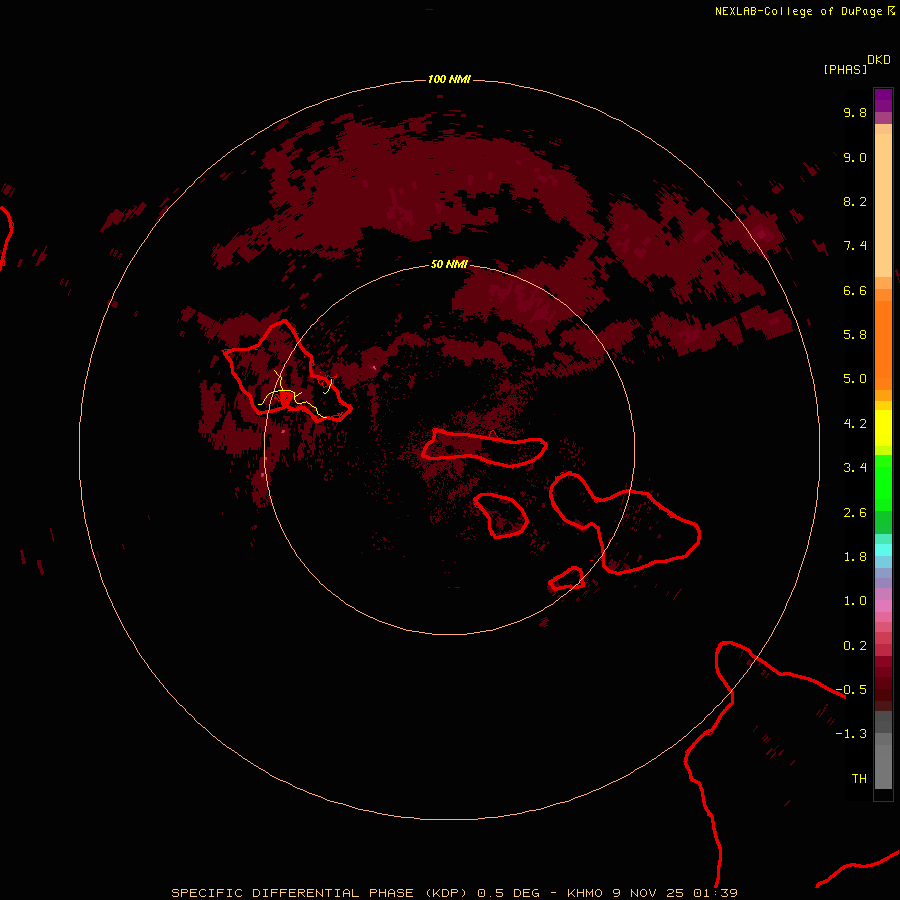Click the small Lanai island outline
900x900 pixels.
[x=501, y=515]
